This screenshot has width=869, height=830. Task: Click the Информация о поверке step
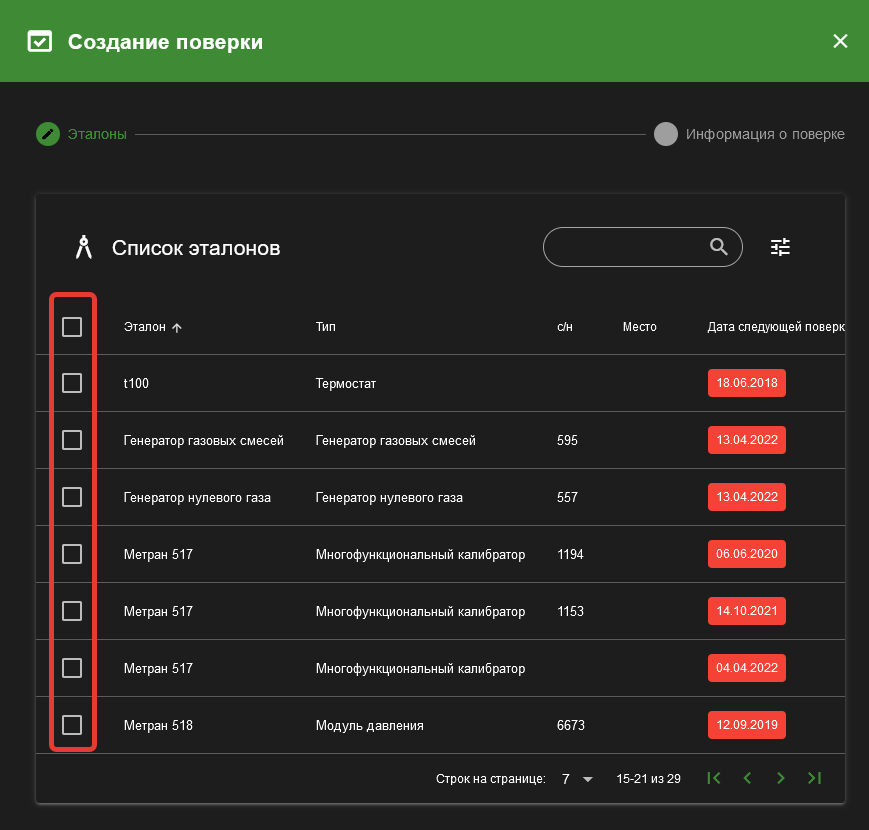tap(749, 134)
